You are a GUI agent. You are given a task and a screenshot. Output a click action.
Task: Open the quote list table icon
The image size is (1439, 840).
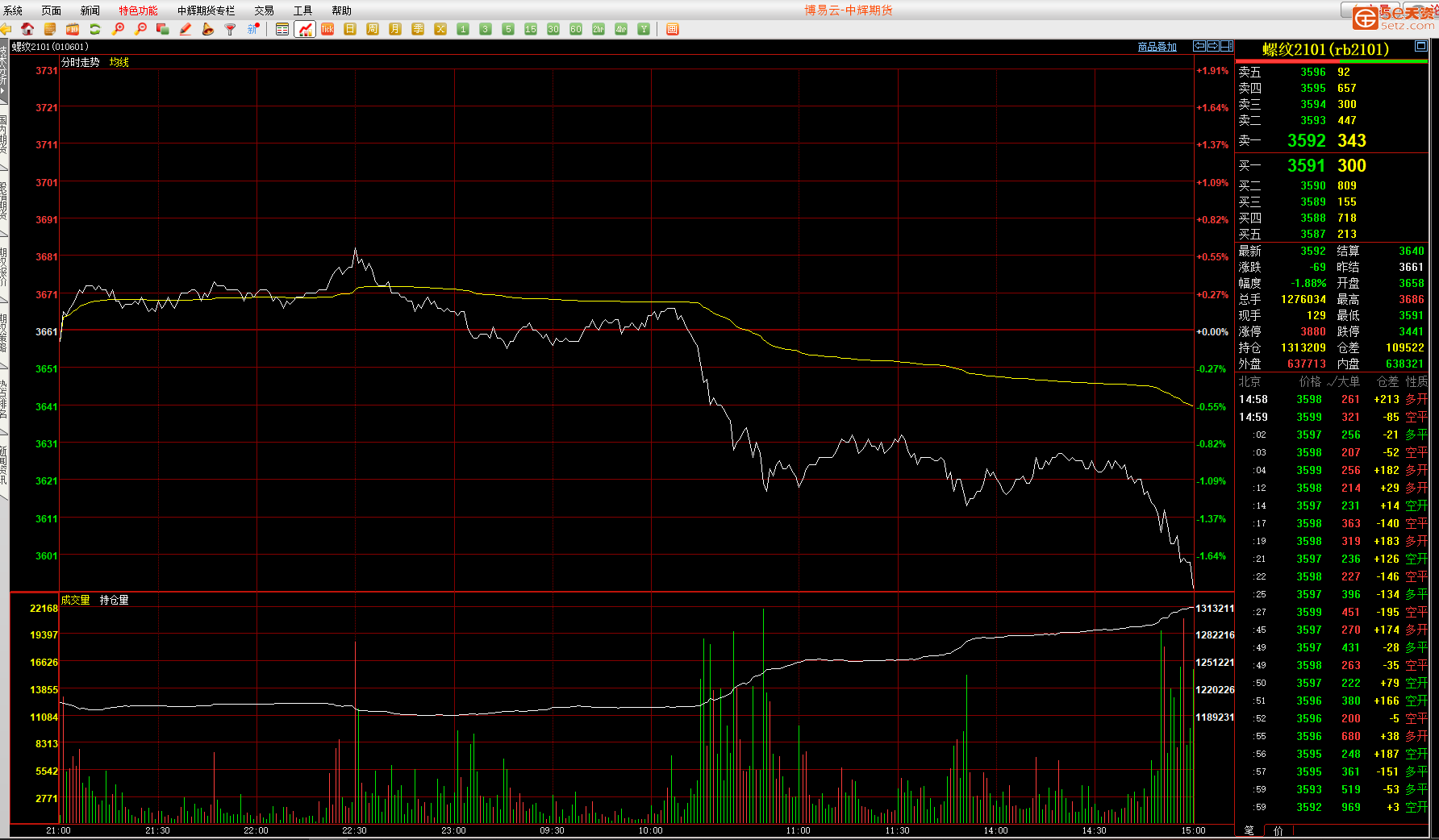[282, 29]
